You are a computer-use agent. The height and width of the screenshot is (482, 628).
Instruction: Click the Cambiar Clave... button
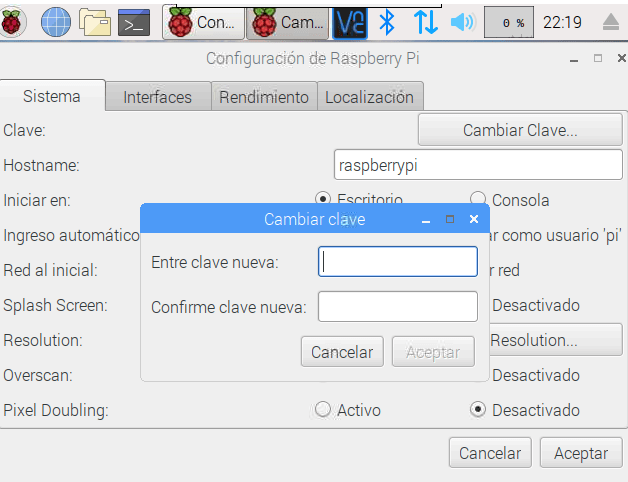click(520, 130)
